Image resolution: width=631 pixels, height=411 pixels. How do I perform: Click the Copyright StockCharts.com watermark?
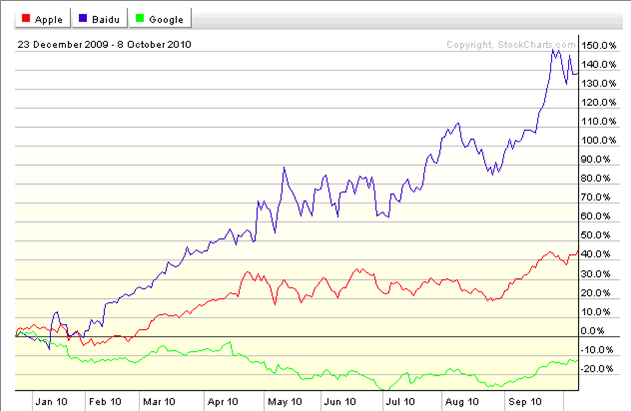click(x=511, y=45)
